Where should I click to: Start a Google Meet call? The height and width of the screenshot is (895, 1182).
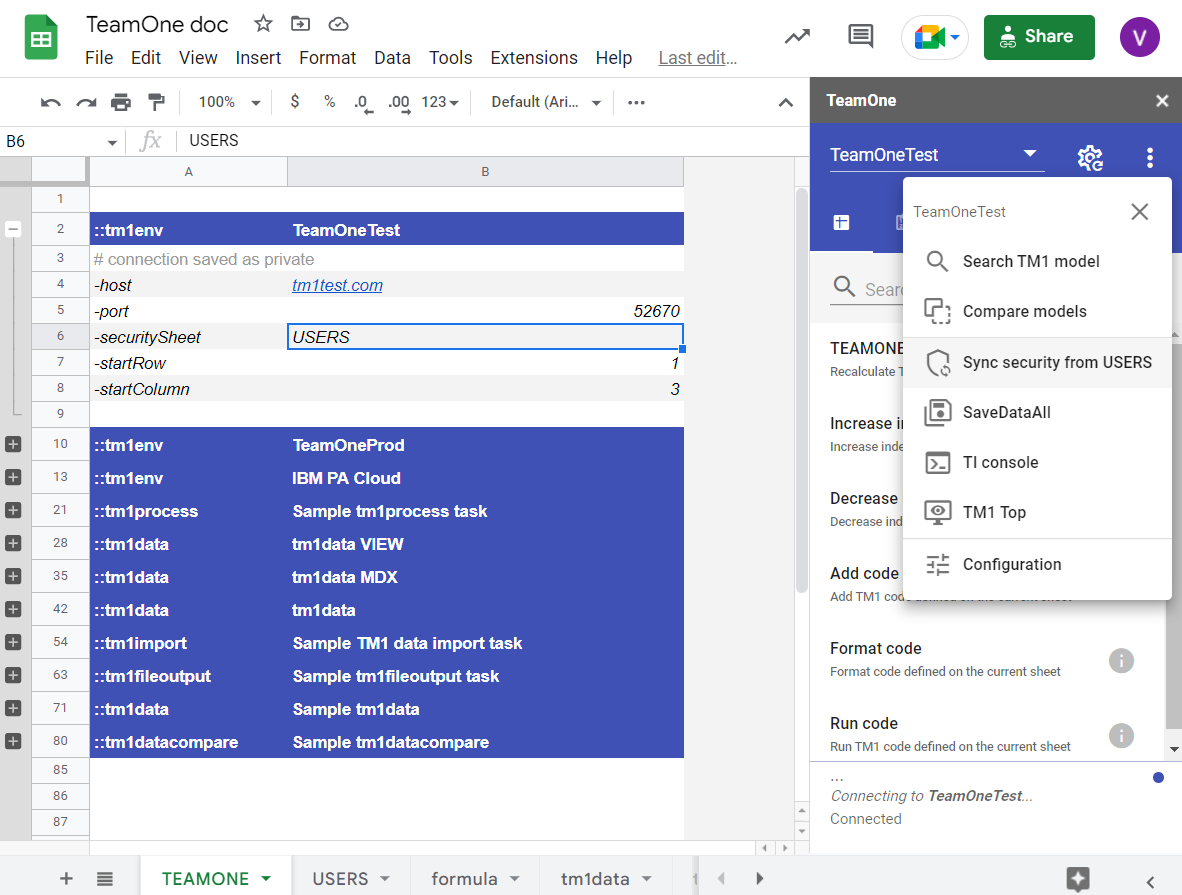pos(935,37)
